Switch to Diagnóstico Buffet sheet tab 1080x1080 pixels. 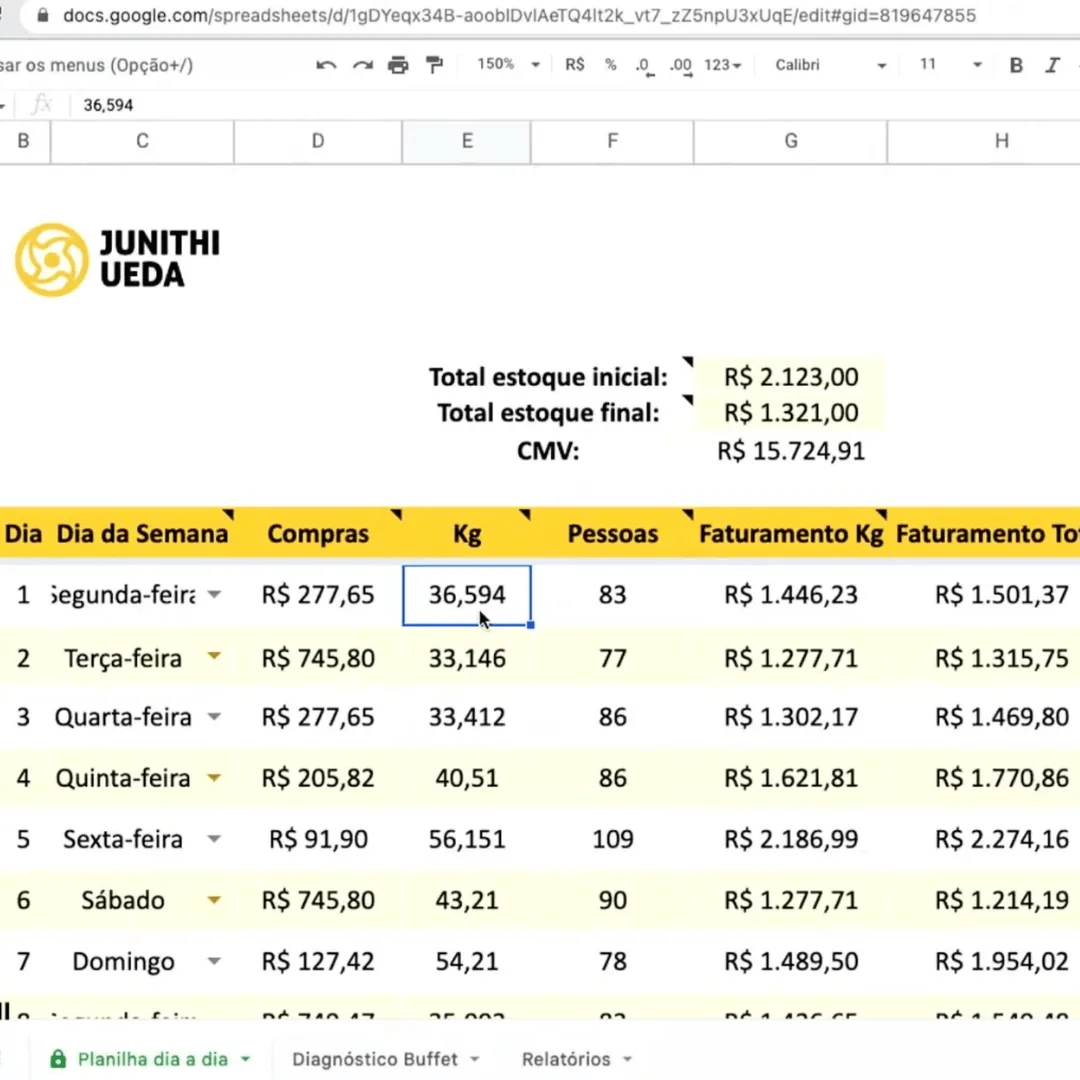pos(375,1059)
